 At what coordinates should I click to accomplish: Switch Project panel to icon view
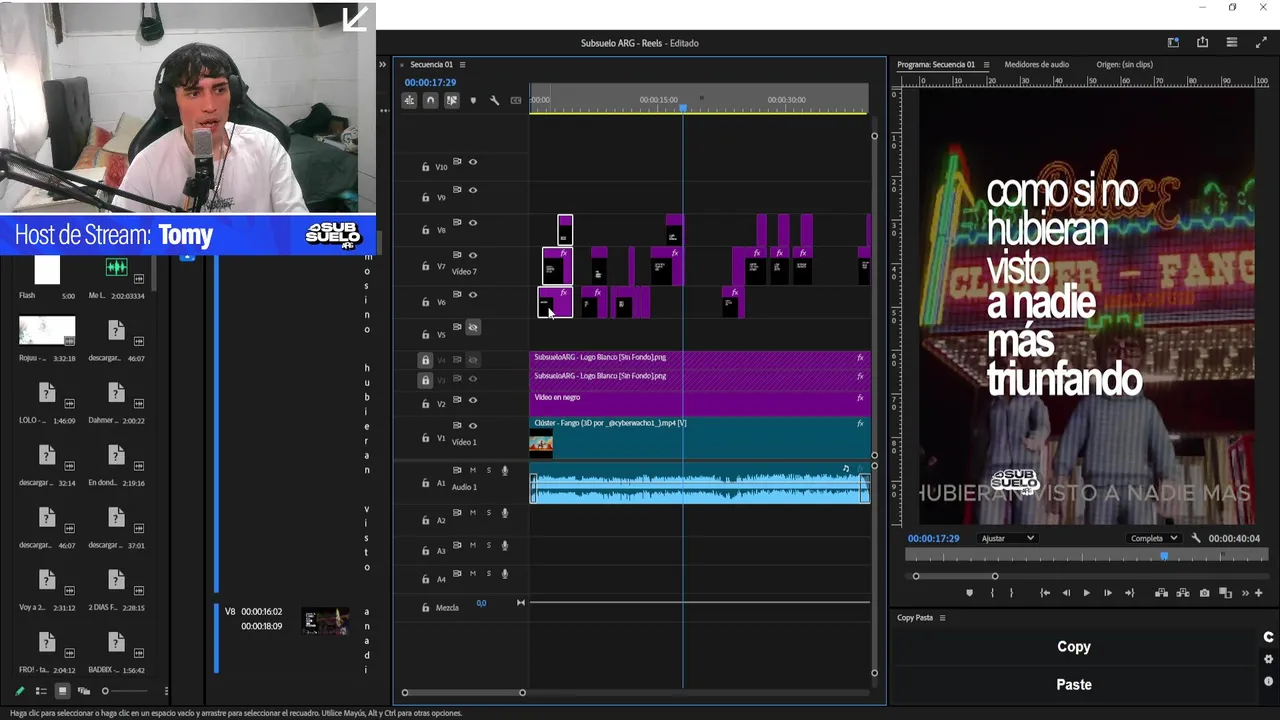[x=62, y=691]
